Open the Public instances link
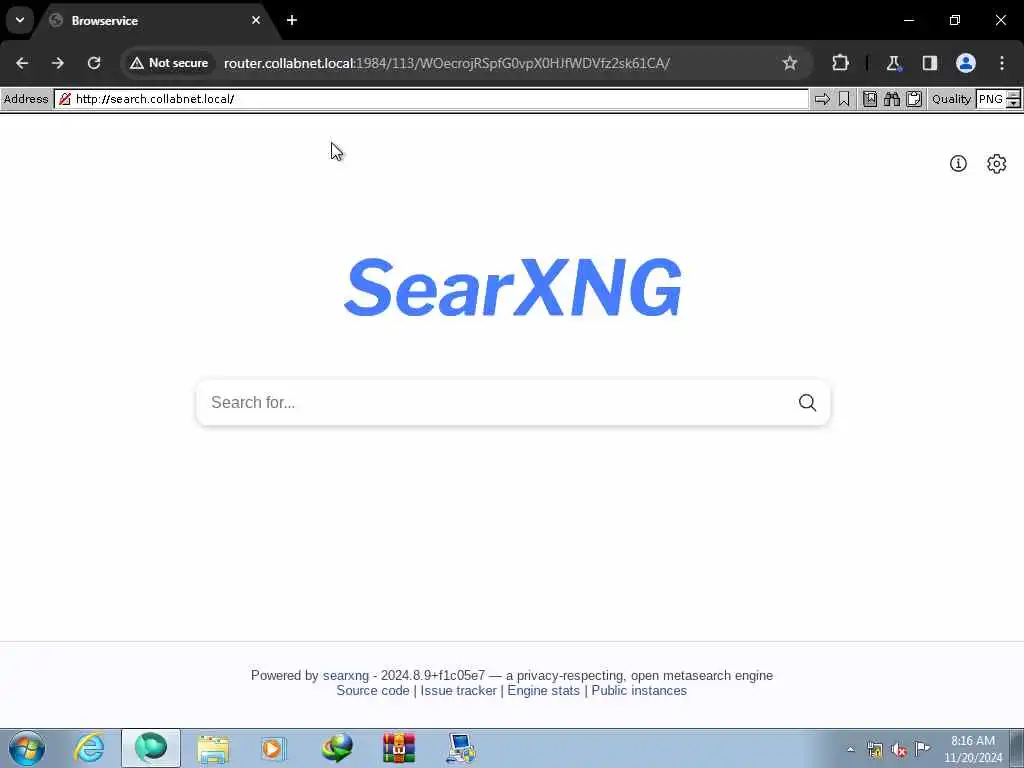This screenshot has height=768, width=1024. pos(639,690)
